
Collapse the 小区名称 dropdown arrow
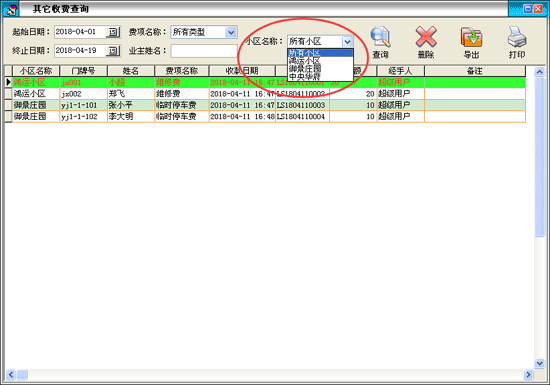tap(347, 42)
